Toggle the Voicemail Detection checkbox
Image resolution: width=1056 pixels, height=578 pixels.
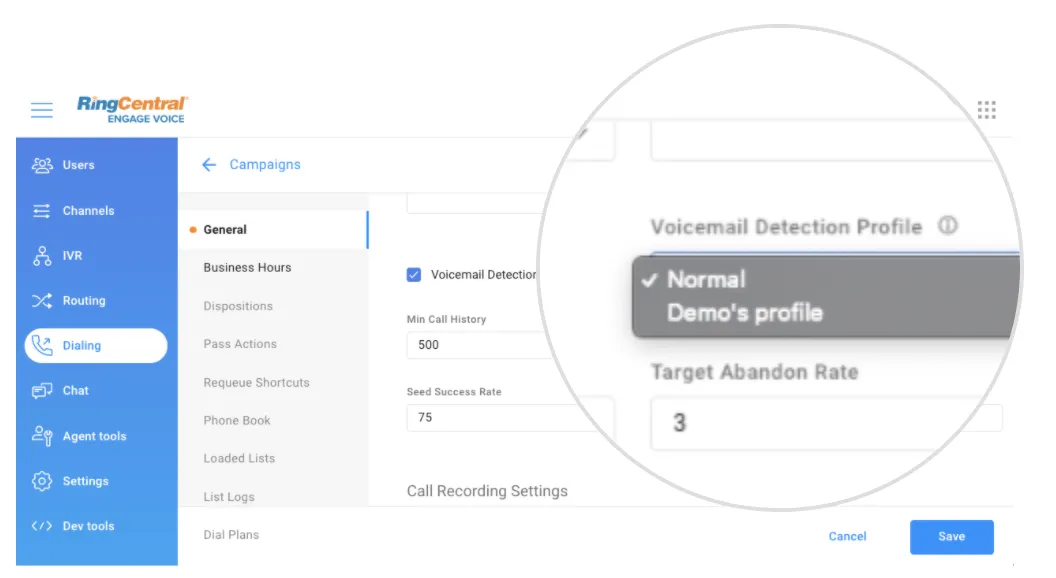click(x=414, y=275)
